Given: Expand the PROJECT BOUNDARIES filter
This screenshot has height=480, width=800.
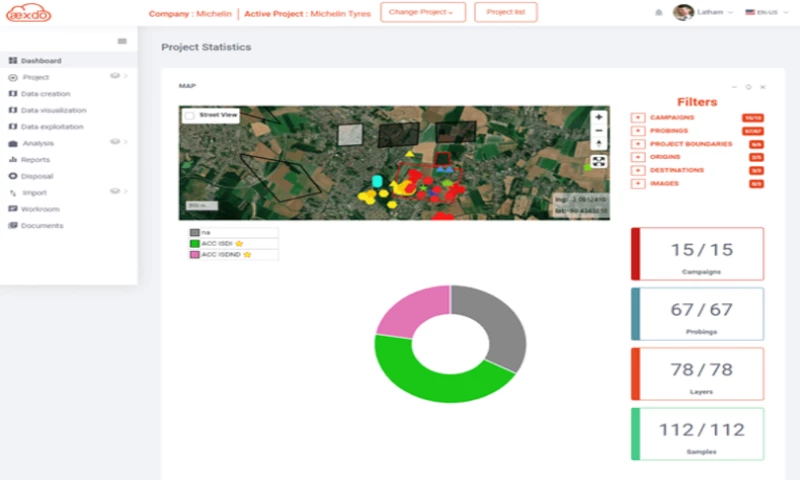Looking at the screenshot, I should point(638,144).
